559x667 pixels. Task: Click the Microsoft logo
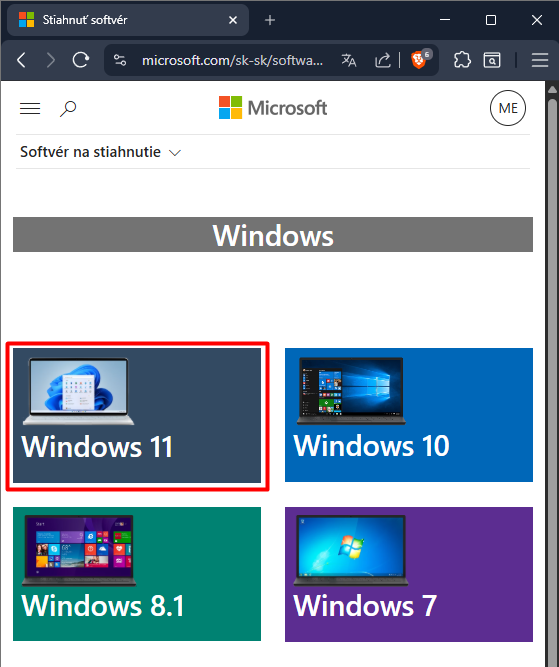[273, 108]
